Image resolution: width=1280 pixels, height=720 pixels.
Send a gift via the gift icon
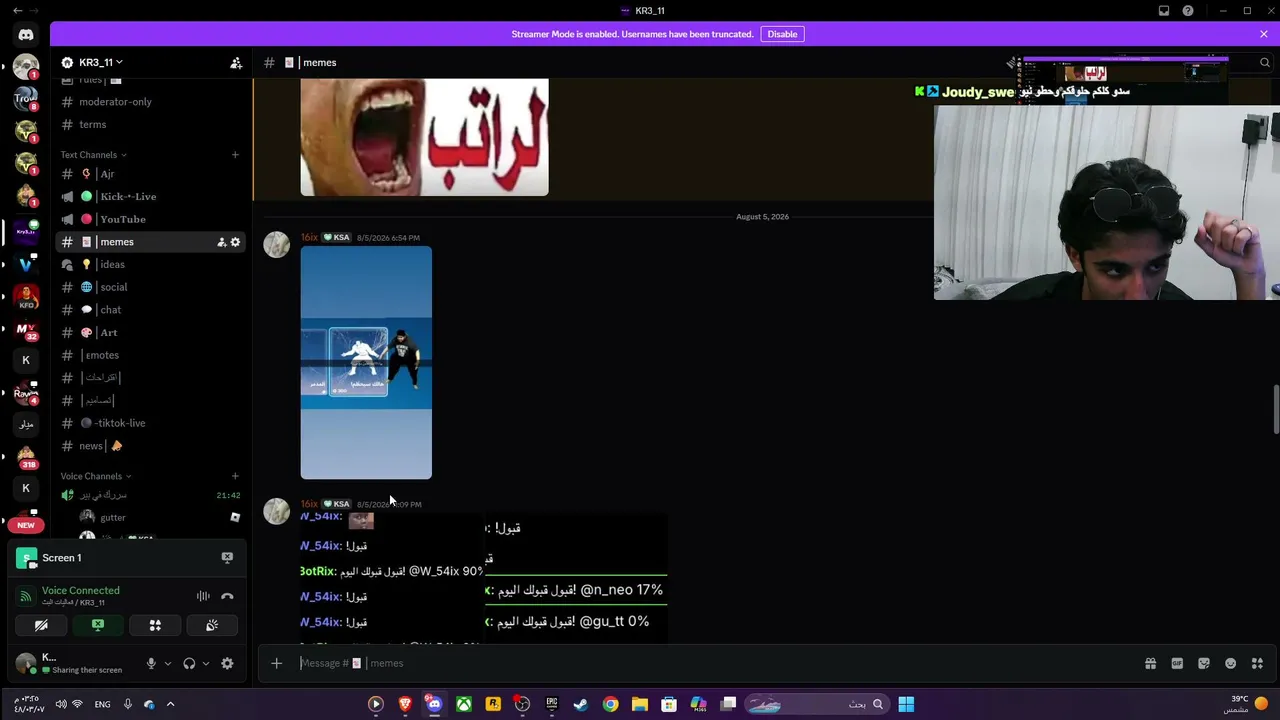coord(1150,663)
